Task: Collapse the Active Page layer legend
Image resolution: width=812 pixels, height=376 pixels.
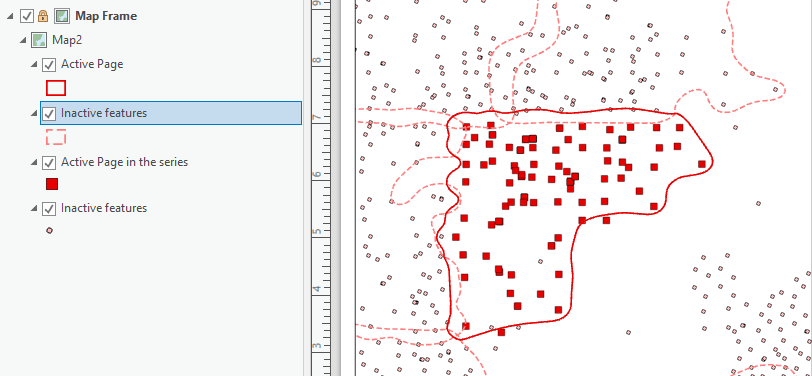Action: coord(34,65)
